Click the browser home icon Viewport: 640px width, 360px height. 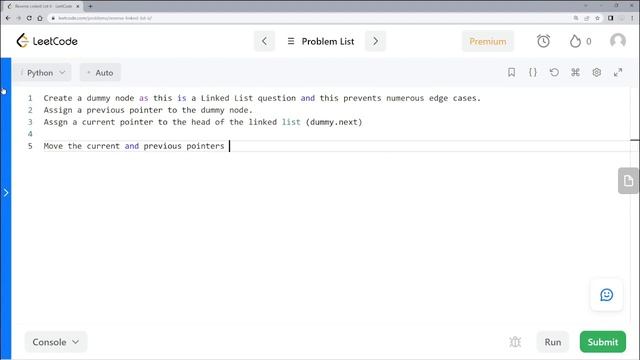pos(40,18)
